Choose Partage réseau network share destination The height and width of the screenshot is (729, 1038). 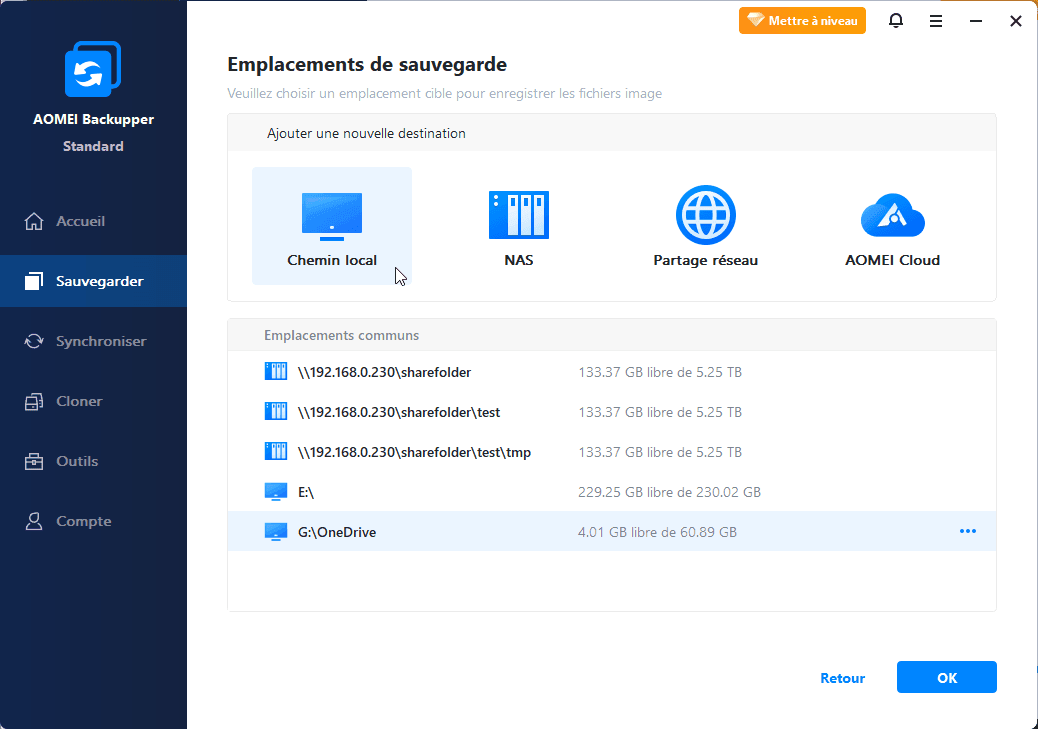706,226
